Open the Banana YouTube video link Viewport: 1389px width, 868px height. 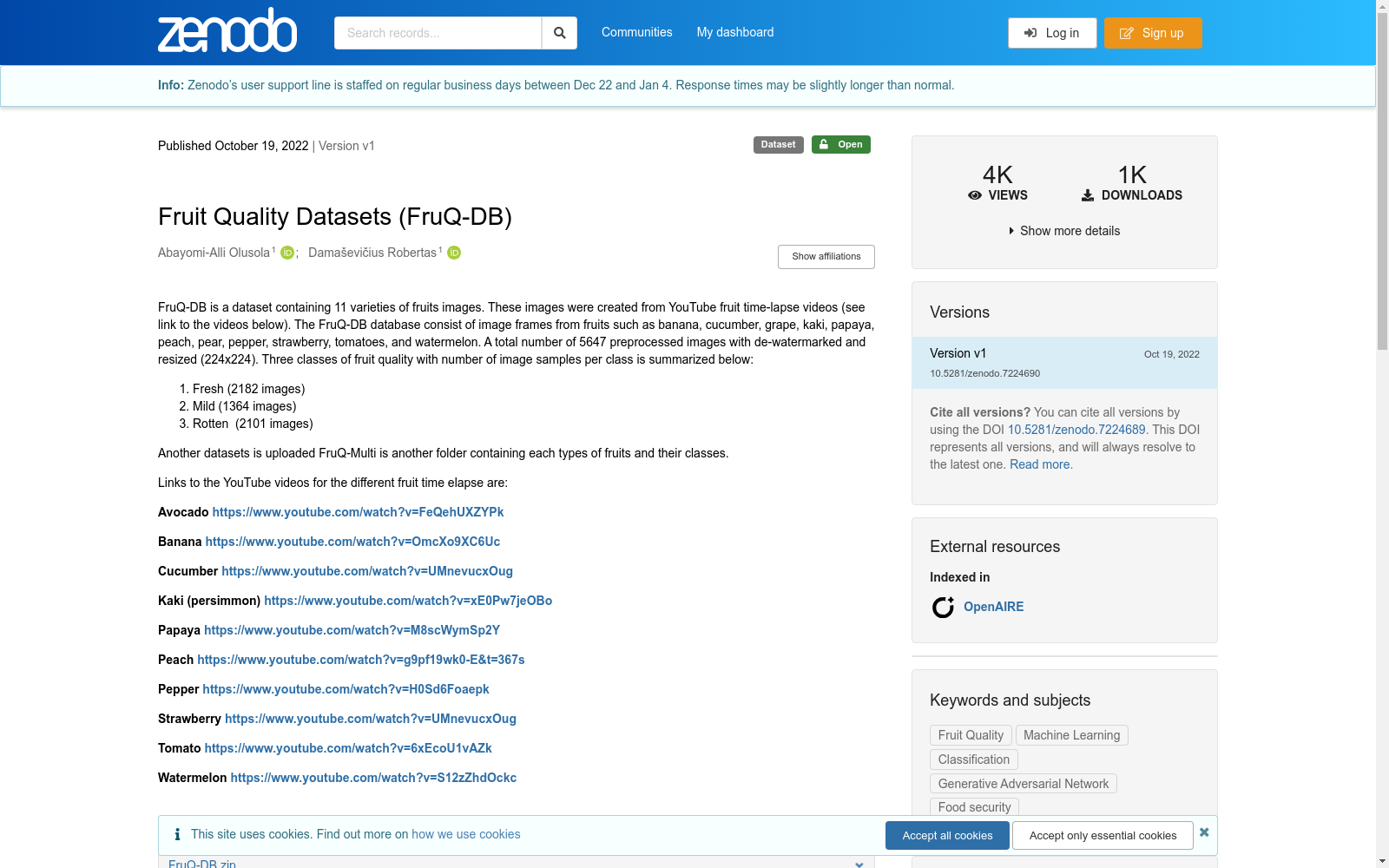pyautogui.click(x=352, y=542)
